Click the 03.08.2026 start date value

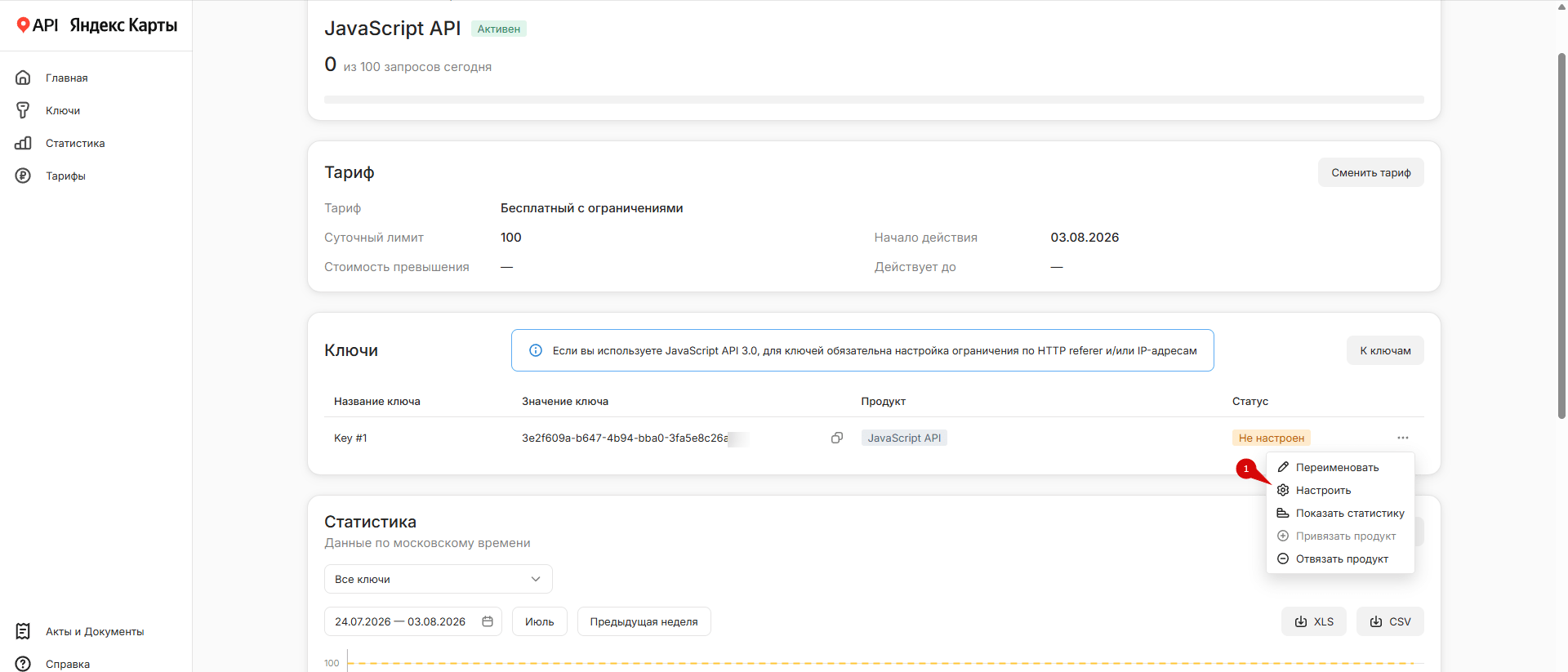1085,238
